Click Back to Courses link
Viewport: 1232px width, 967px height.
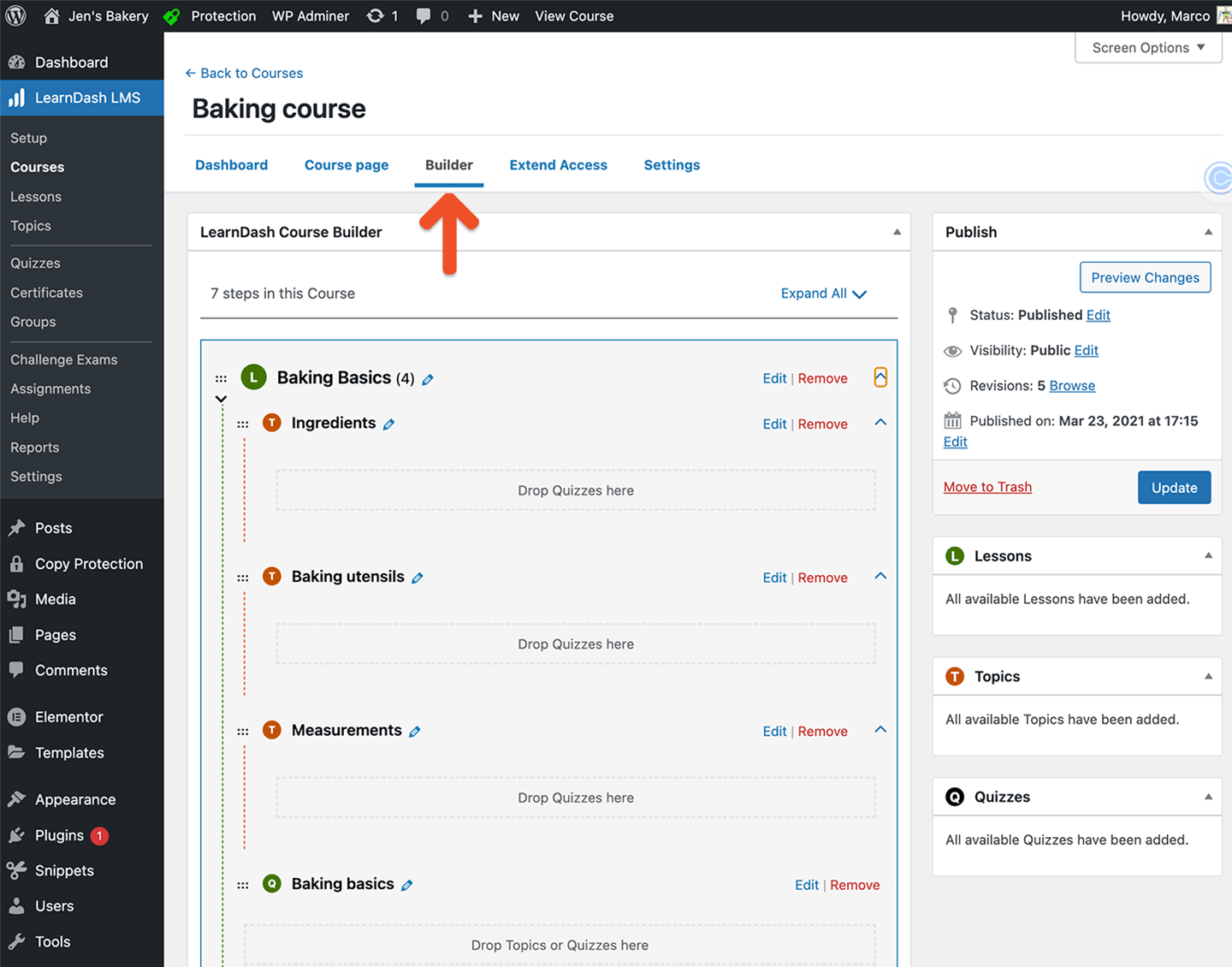tap(244, 74)
